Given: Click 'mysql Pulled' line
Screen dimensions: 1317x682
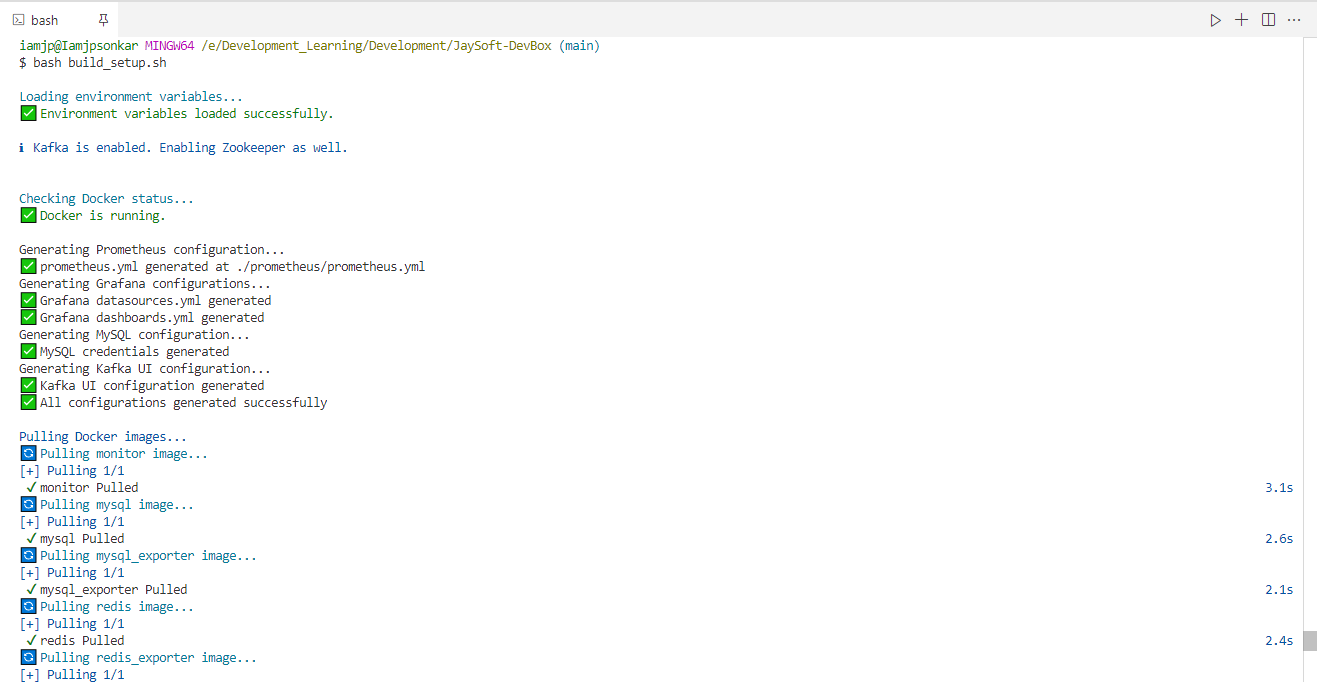Looking at the screenshot, I should pos(75,539).
